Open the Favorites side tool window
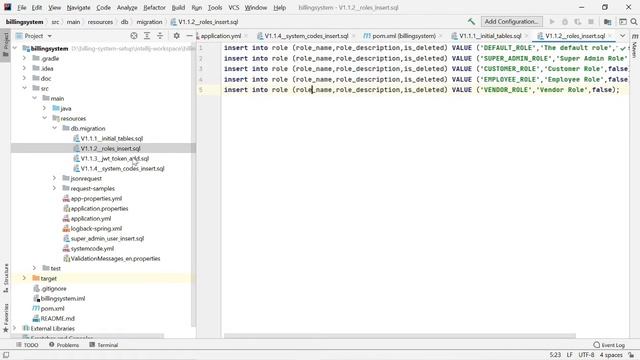 (6, 318)
